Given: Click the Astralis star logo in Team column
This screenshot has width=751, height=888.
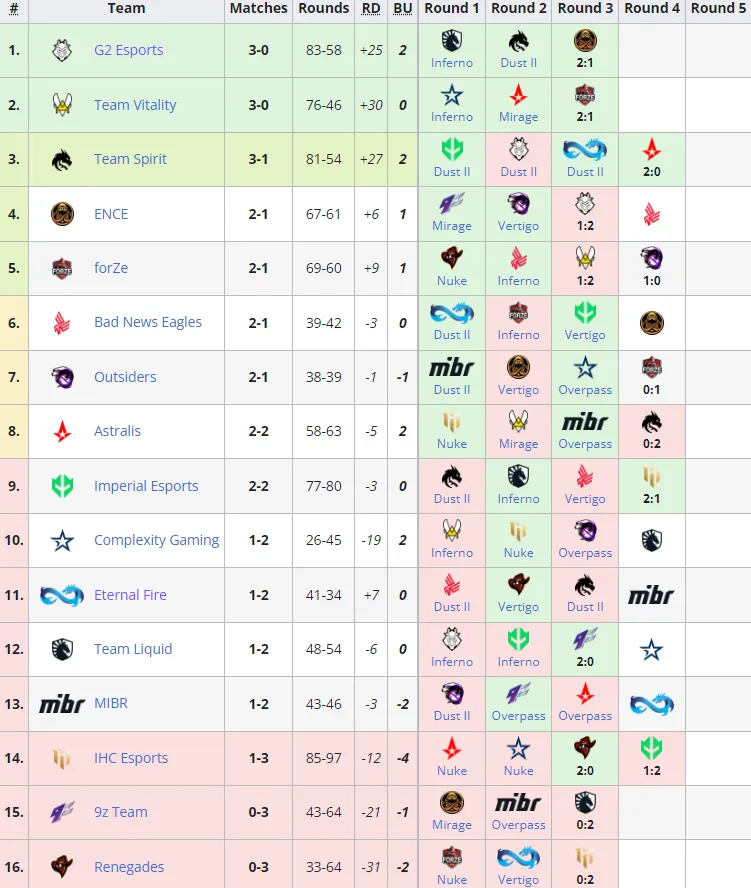Looking at the screenshot, I should click(x=62, y=432).
